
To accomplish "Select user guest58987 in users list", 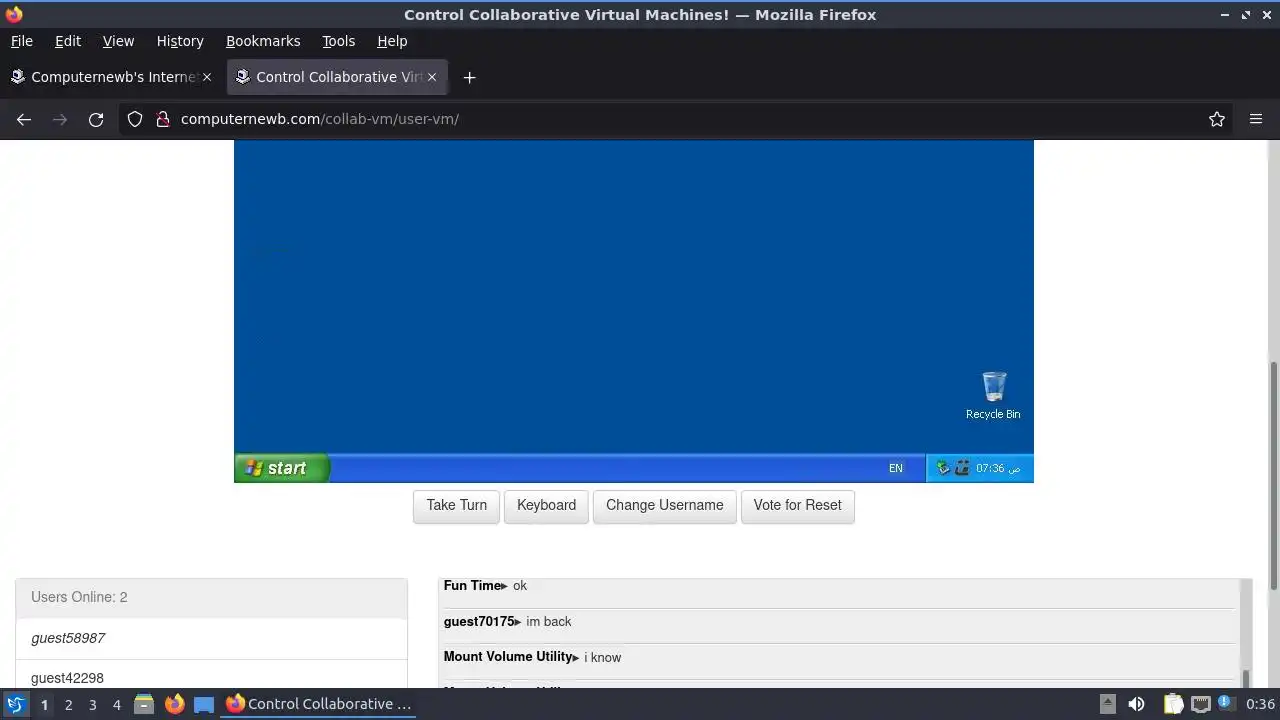I will [211, 638].
